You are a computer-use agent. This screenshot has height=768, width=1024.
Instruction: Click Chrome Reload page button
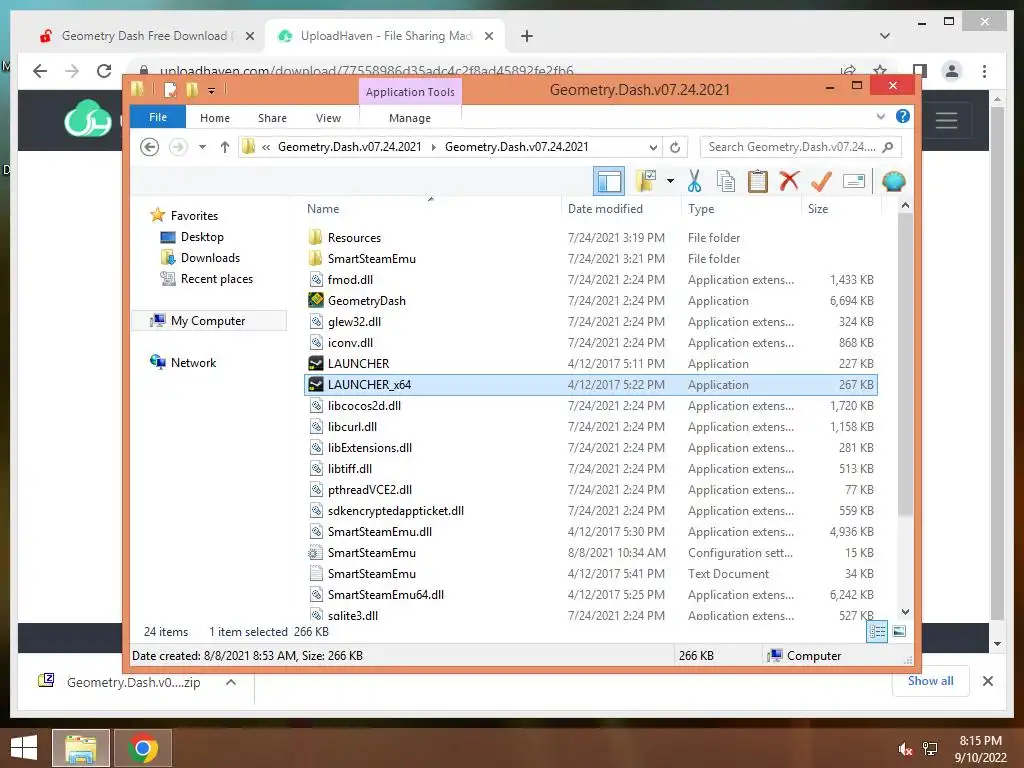(x=104, y=71)
